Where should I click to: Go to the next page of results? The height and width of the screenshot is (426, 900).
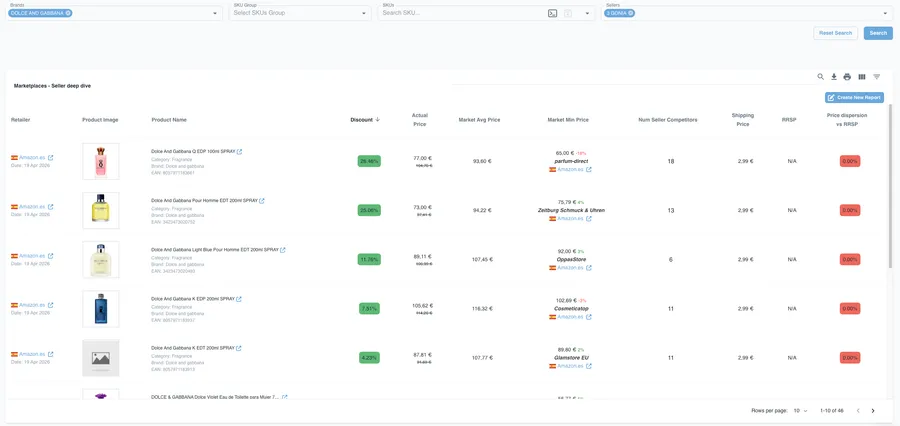coord(873,410)
